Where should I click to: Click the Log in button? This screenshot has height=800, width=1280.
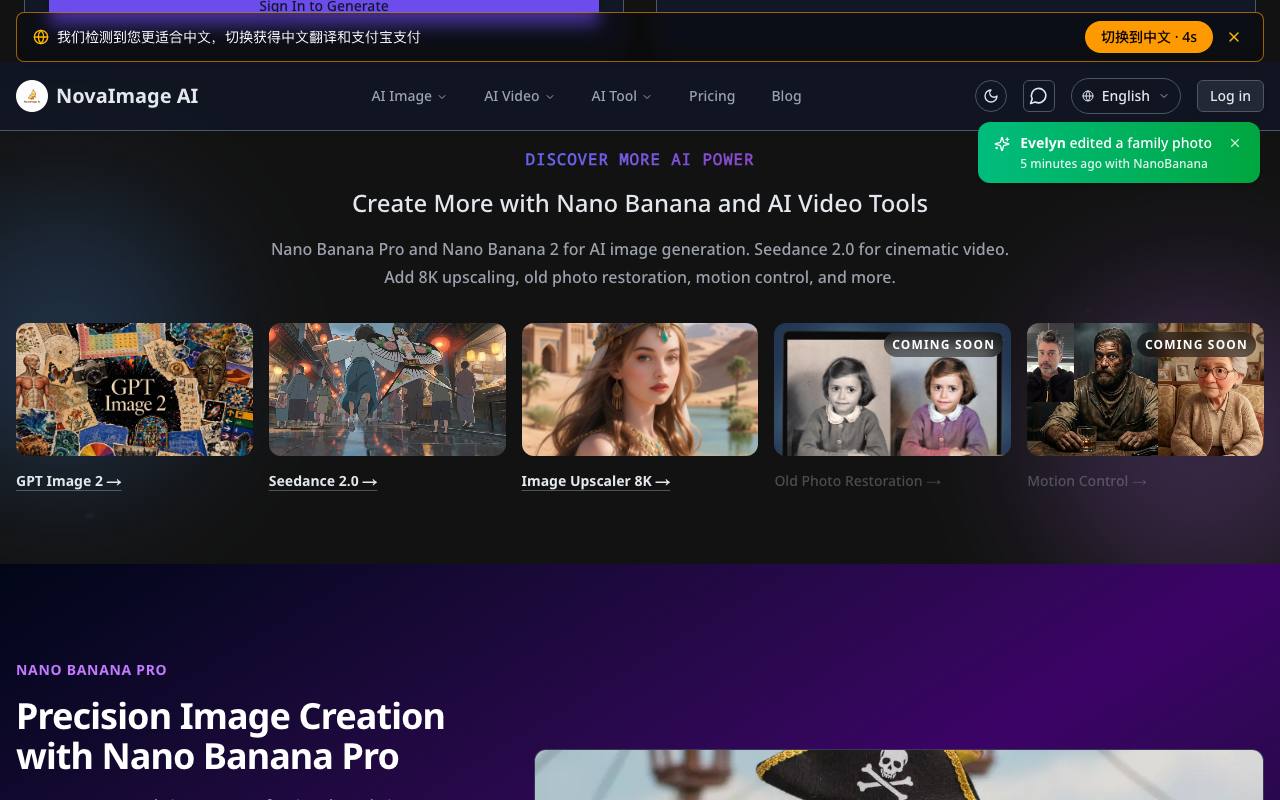(1230, 96)
